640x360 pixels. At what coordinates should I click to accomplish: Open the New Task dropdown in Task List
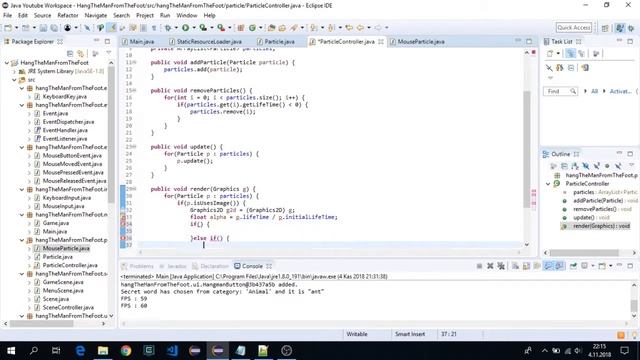[x=558, y=53]
